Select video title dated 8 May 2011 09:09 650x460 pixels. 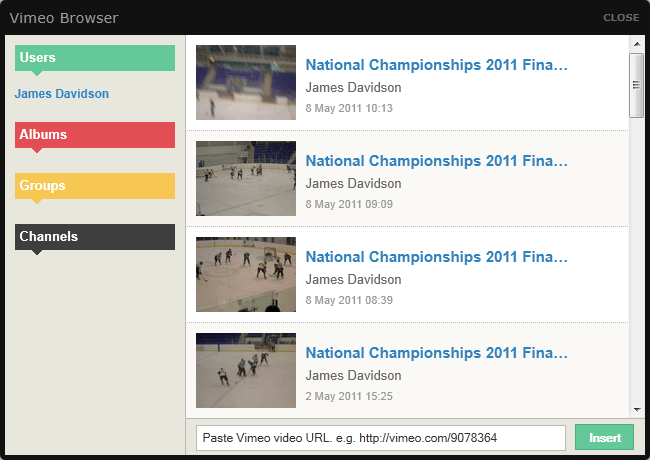click(x=436, y=161)
